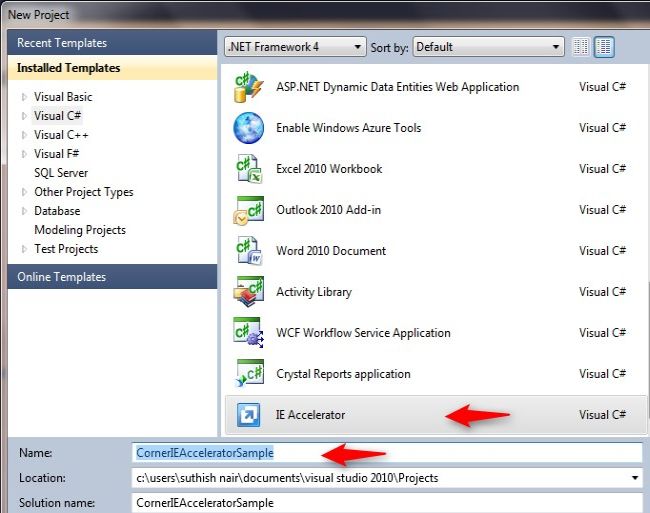
Task: Select Test Projects in the tree
Action: pos(66,249)
